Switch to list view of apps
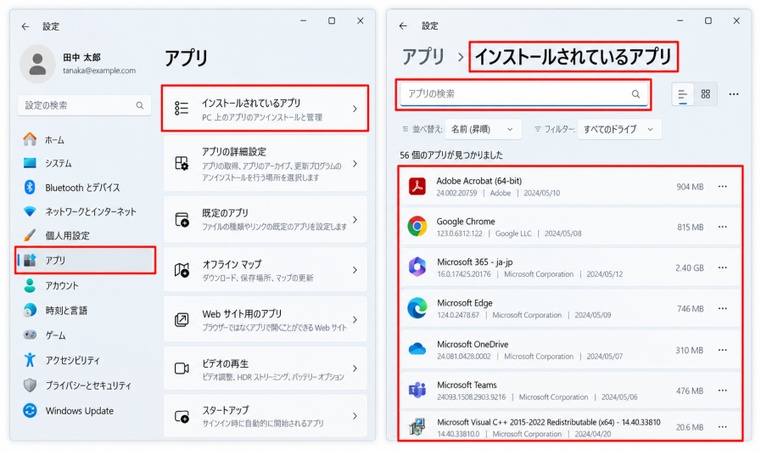The image size is (761, 450). coord(682,94)
